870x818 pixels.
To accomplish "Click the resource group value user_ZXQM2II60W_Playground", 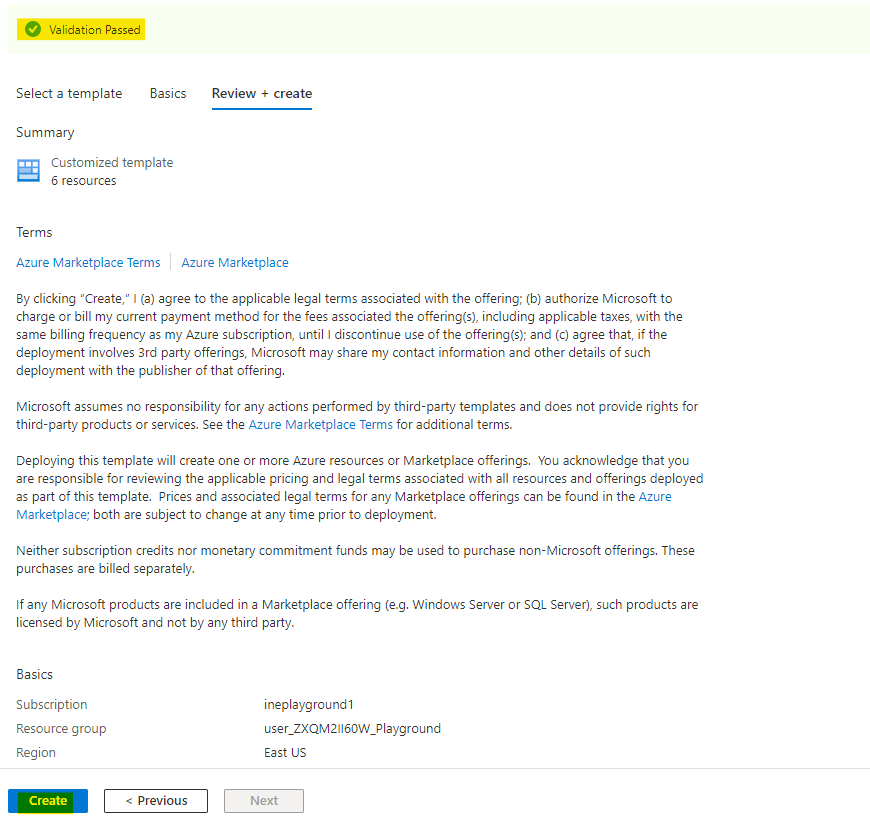I will [352, 728].
